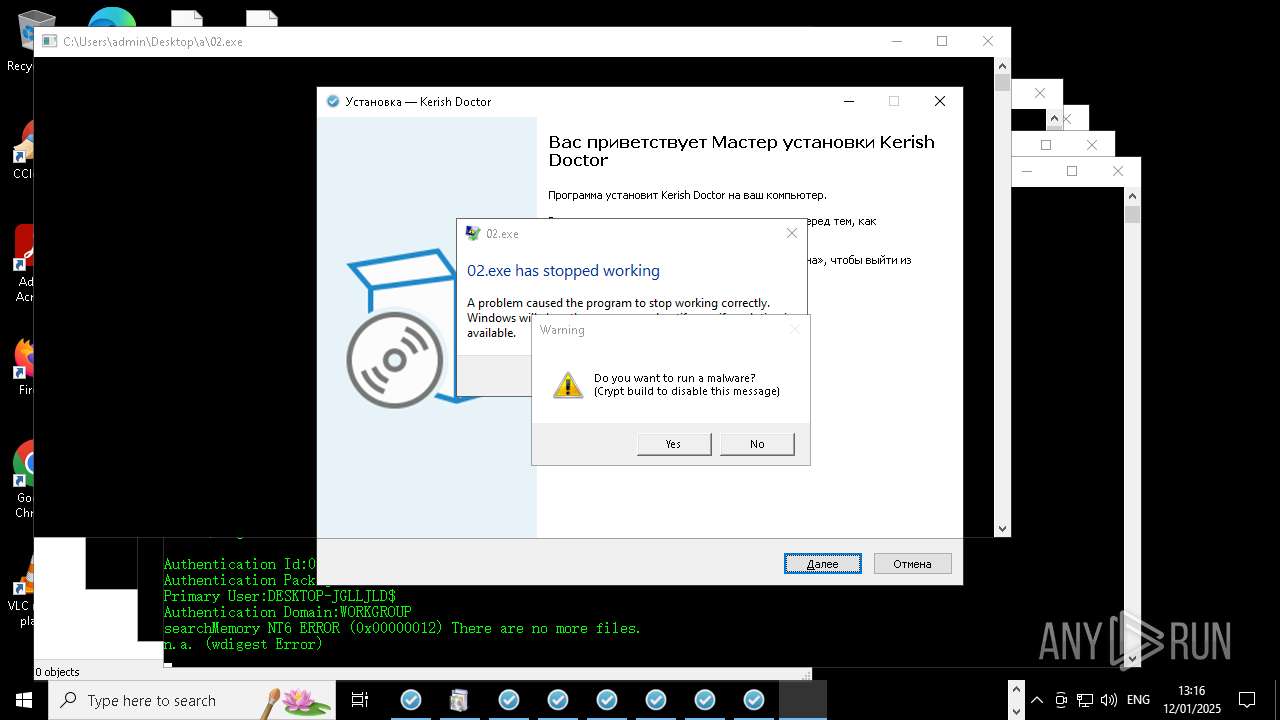Click the console icon in the 02.exe window title bar
Viewport: 1280px width, 720px height.
(49, 42)
